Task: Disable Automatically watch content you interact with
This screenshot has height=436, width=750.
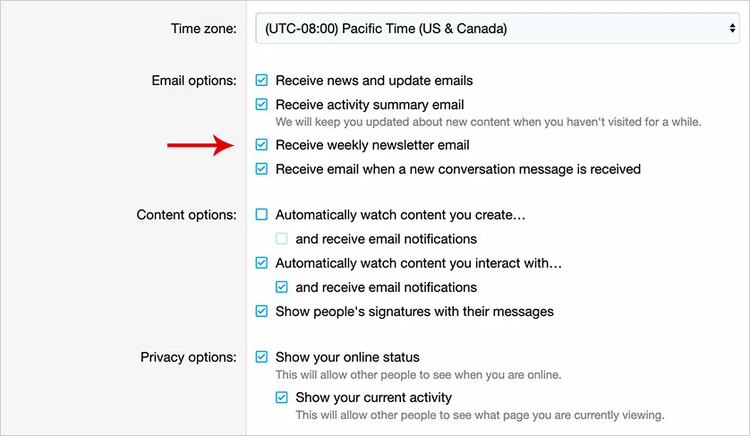Action: tap(262, 263)
